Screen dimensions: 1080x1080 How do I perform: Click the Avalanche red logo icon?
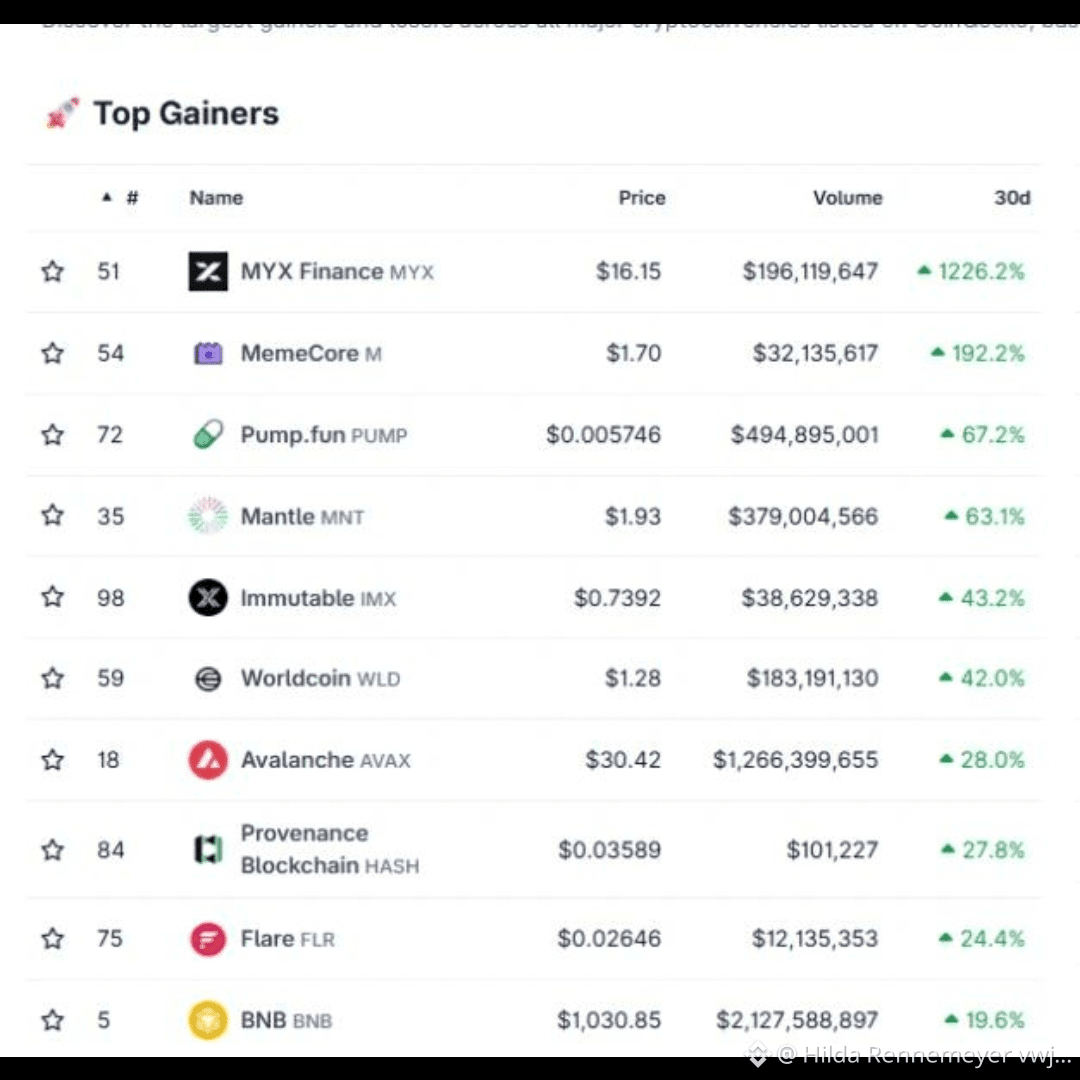(x=208, y=760)
